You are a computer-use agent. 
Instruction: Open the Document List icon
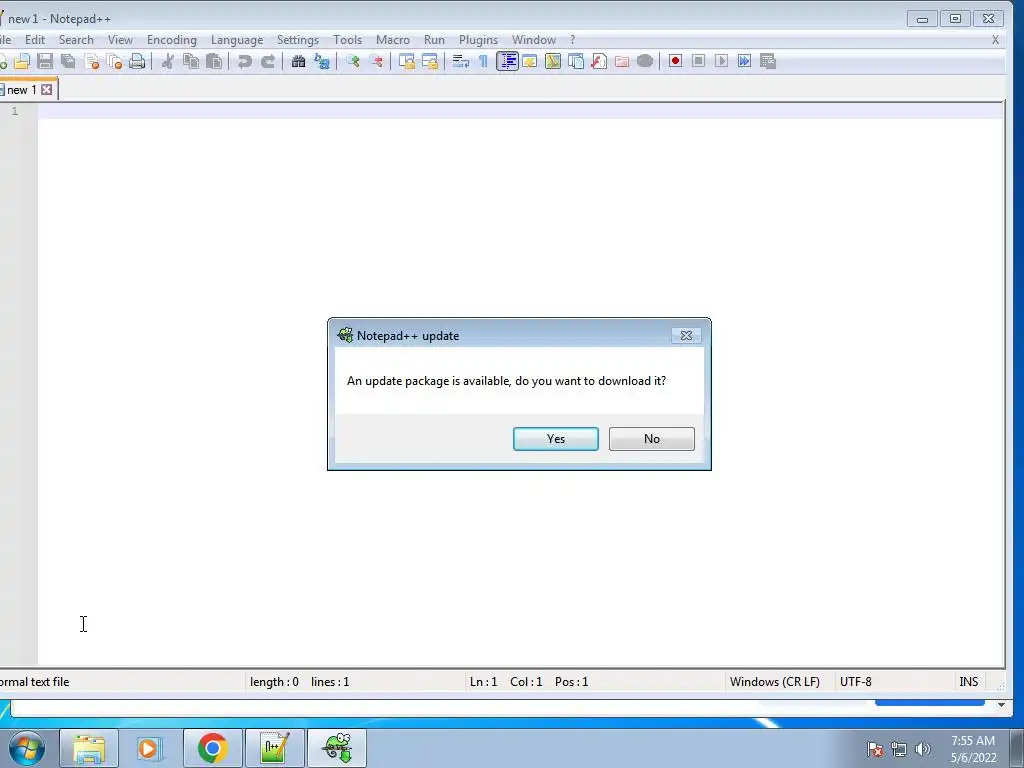coord(576,61)
